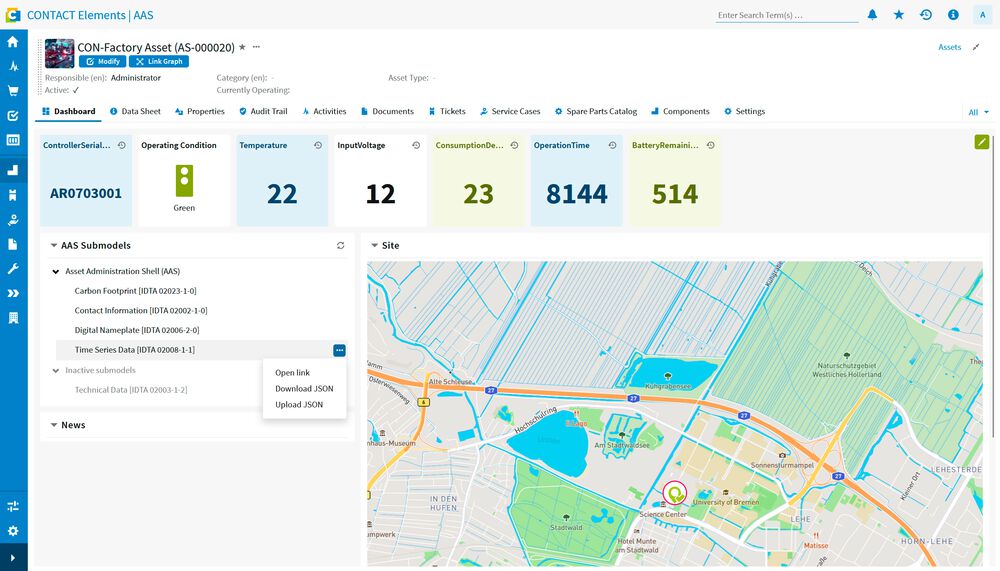Switch to the Service Cases tab

510,111
